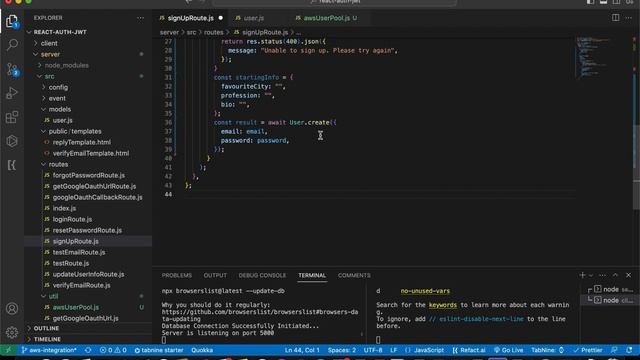Expand the event folder
Viewport: 640px width, 360px height.
57,98
